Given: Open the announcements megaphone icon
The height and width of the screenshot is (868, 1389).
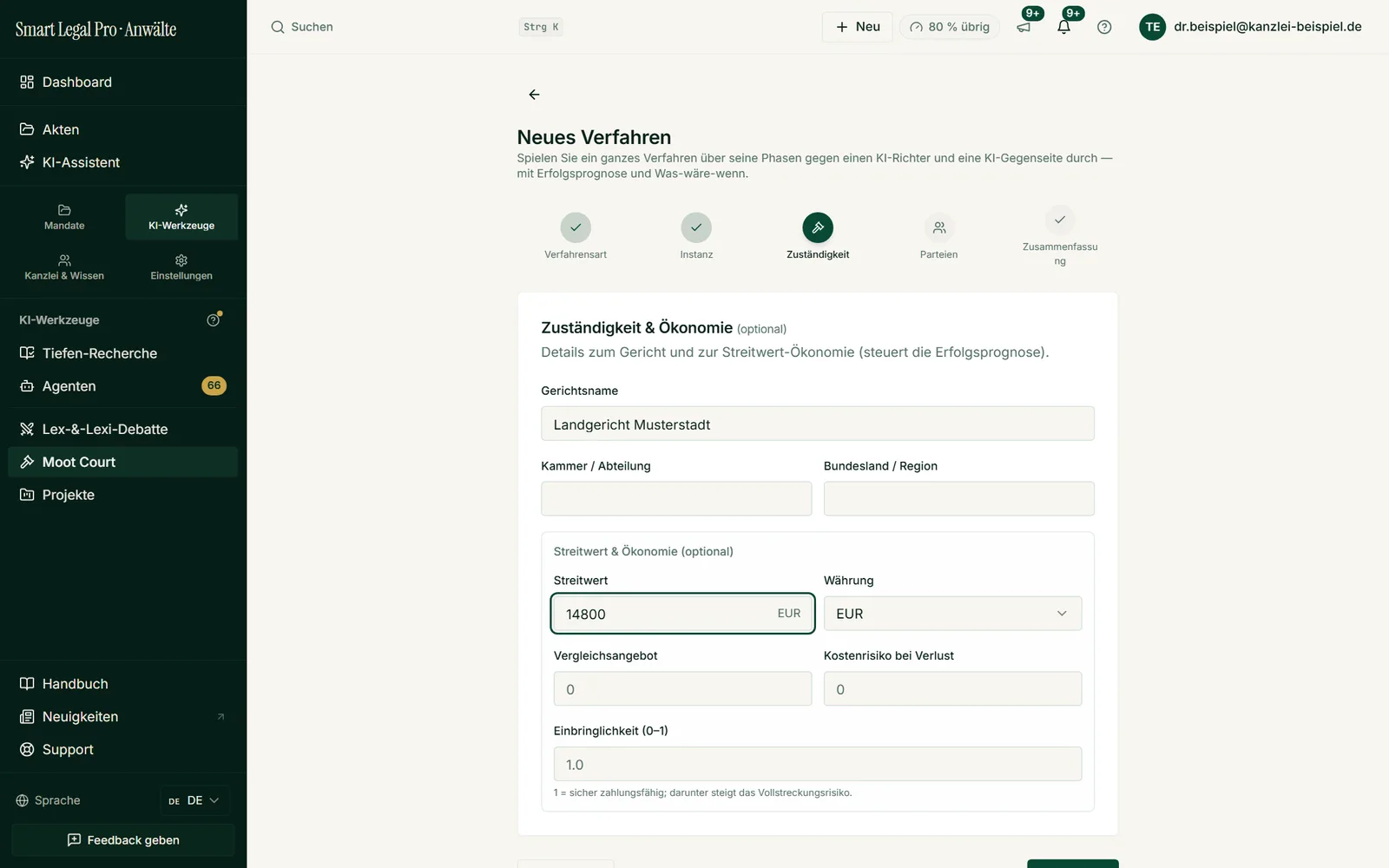Looking at the screenshot, I should 1024,27.
